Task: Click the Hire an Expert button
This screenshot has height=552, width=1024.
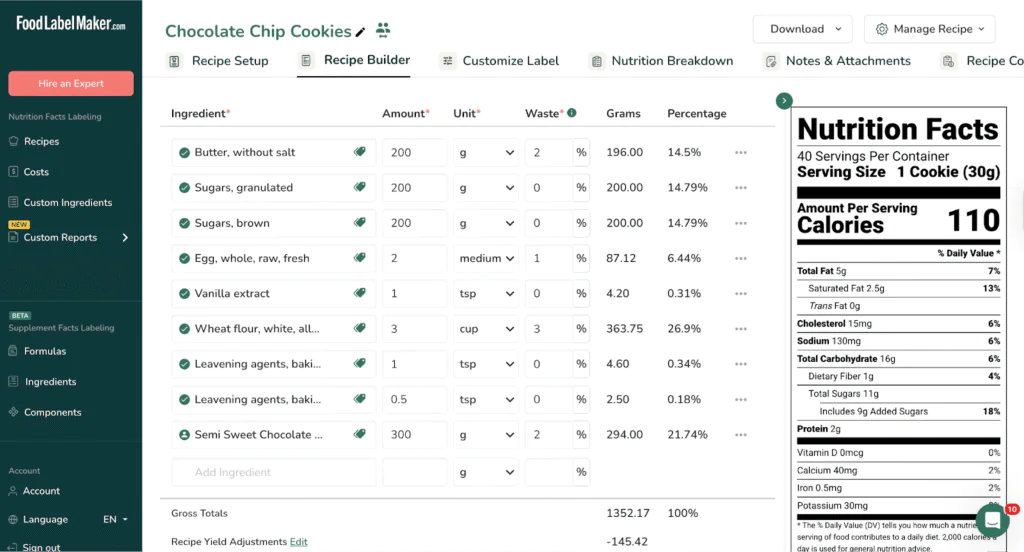Action: (x=71, y=84)
